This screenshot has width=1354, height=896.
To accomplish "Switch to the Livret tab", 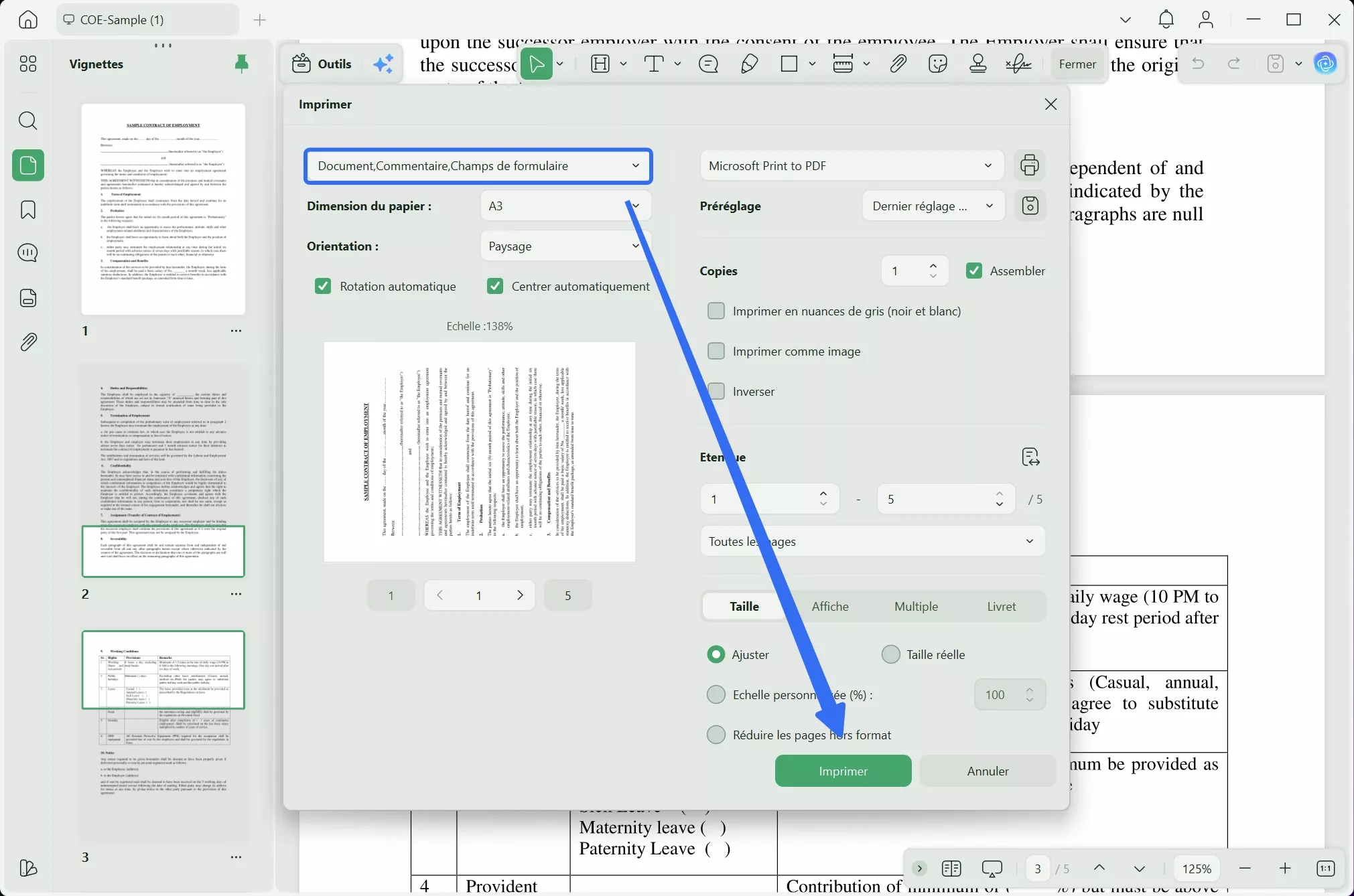I will [x=1001, y=606].
